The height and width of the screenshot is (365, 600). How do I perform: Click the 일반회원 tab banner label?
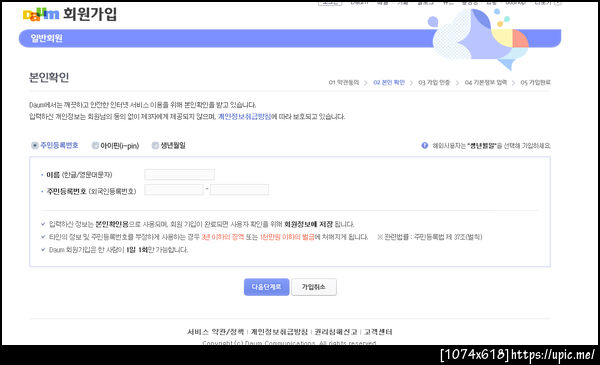click(47, 38)
